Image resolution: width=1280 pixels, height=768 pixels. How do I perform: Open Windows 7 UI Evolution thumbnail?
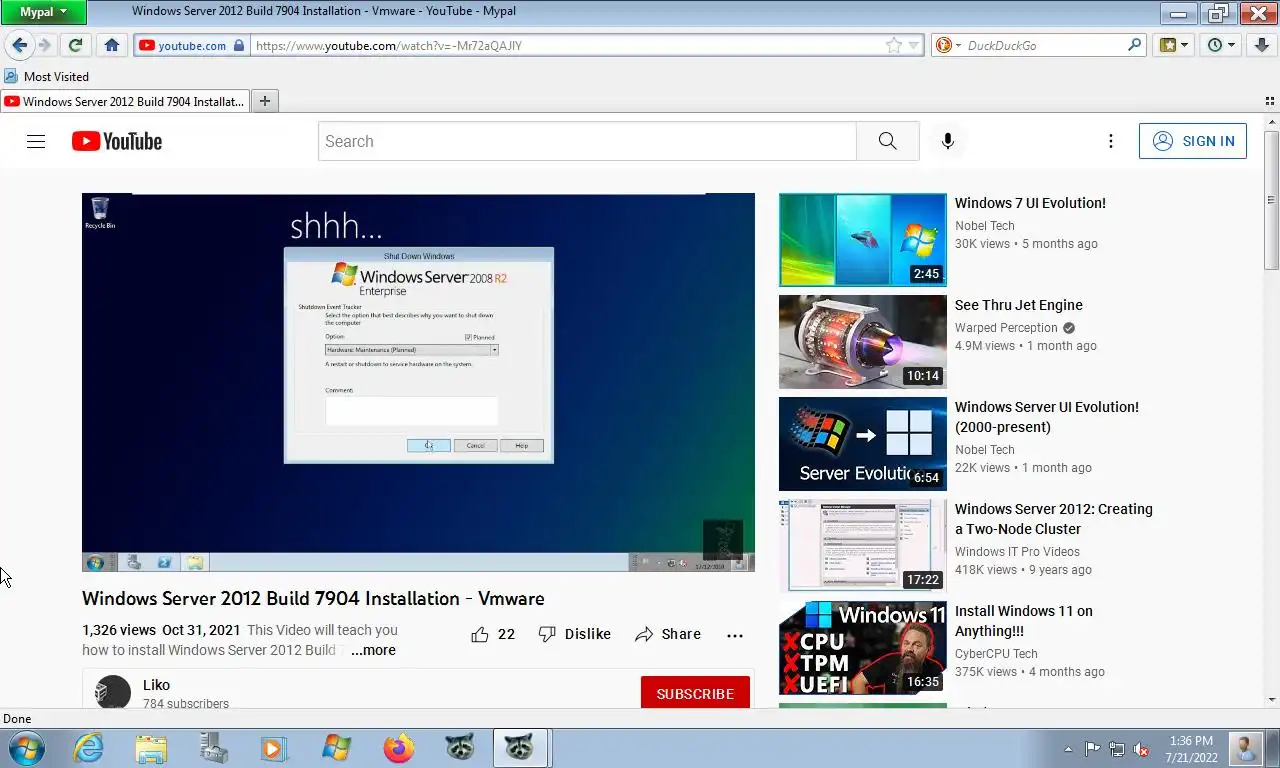click(862, 240)
